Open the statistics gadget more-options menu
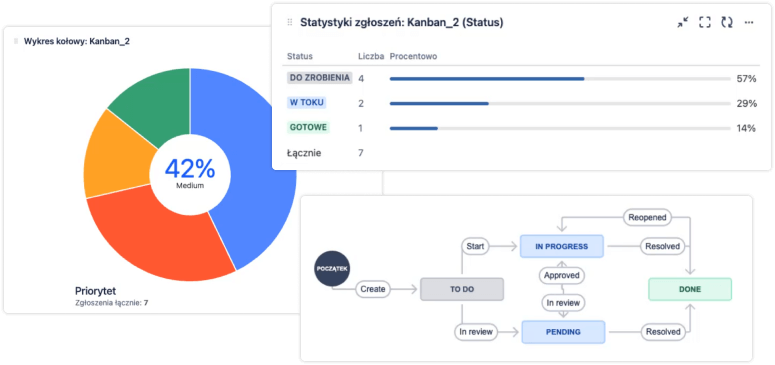Screen dimensions: 775x365 tap(749, 22)
